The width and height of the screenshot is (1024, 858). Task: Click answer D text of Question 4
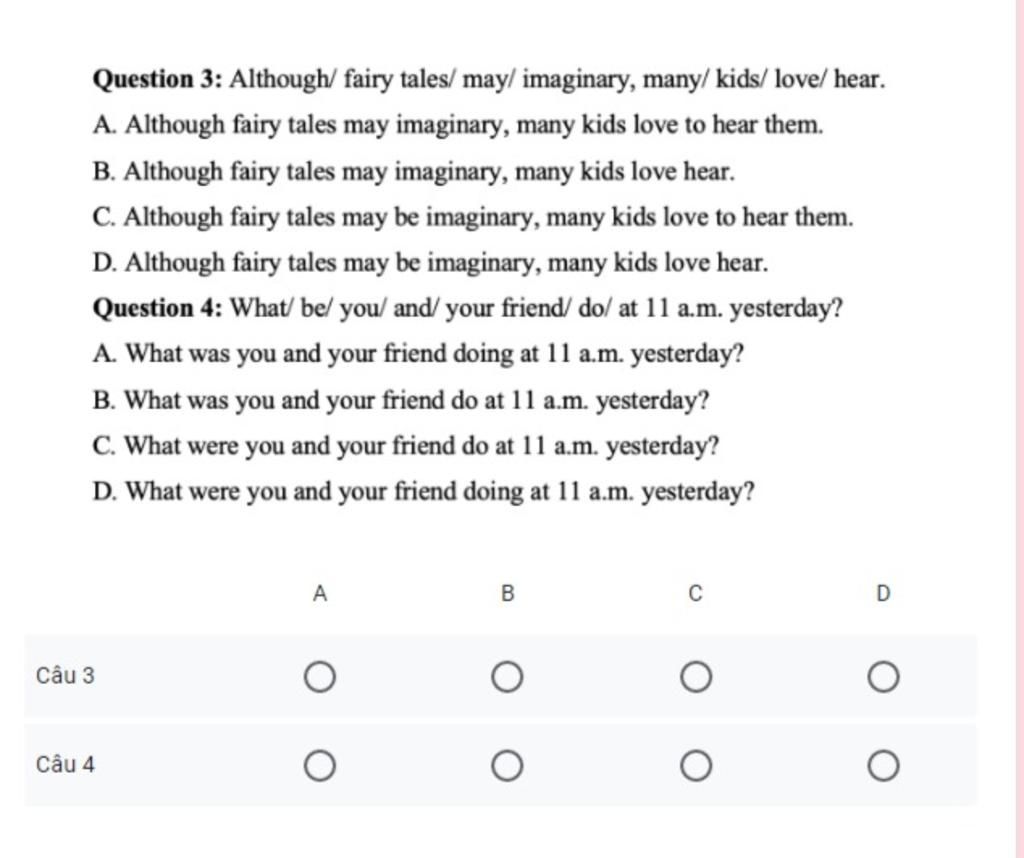(x=424, y=492)
